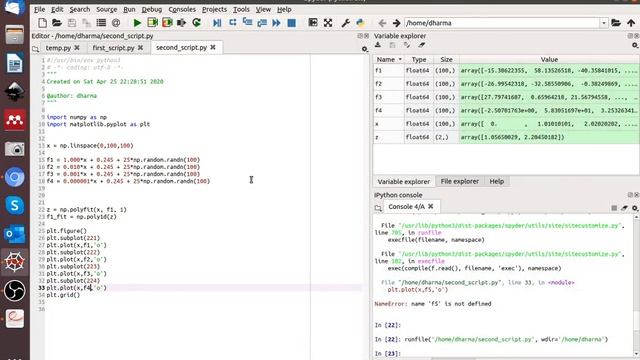Image resolution: width=640 pixels, height=360 pixels.
Task: Open the File menu
Action: point(39,9)
